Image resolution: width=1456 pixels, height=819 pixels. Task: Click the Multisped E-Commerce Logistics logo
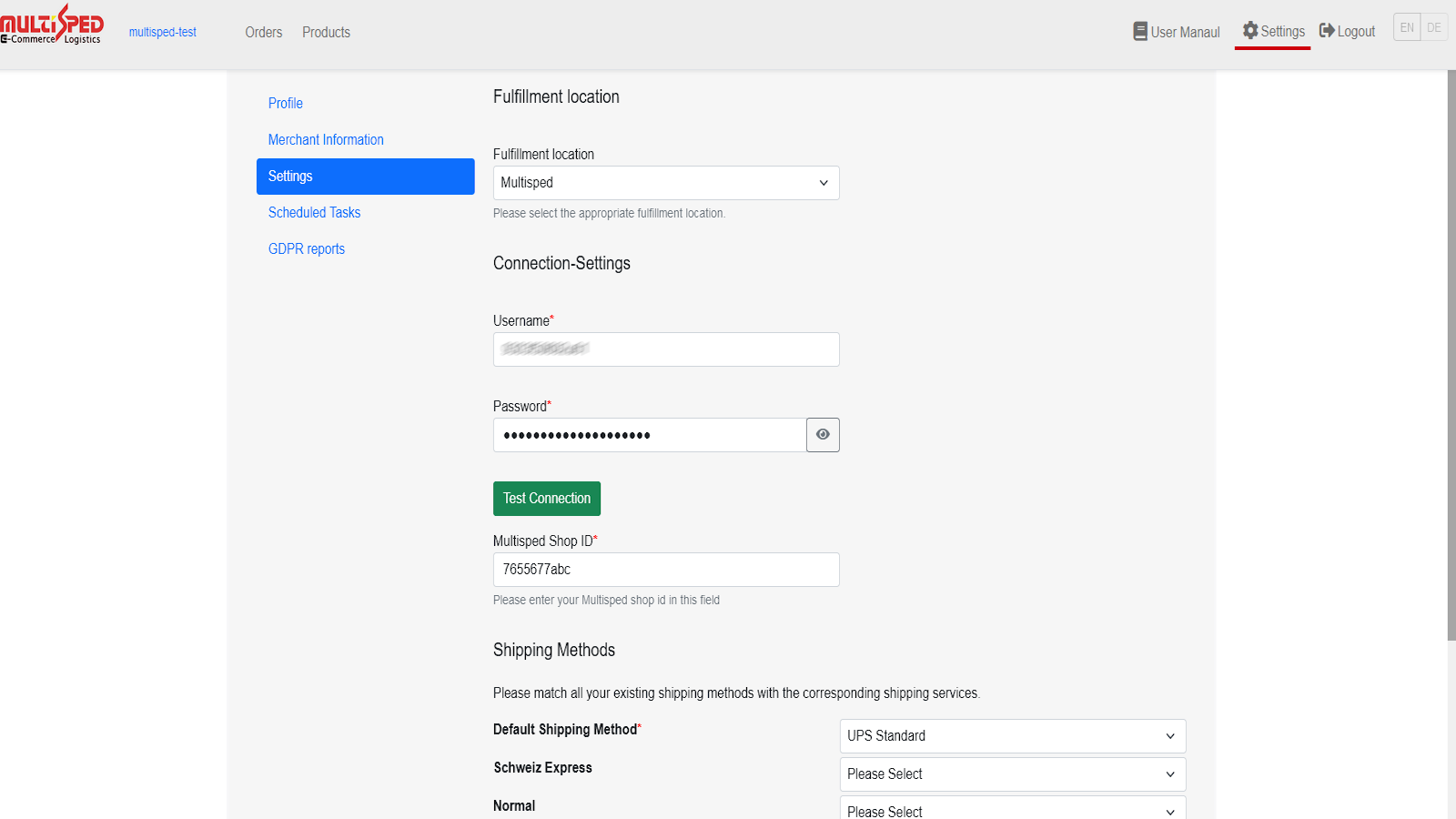click(52, 25)
